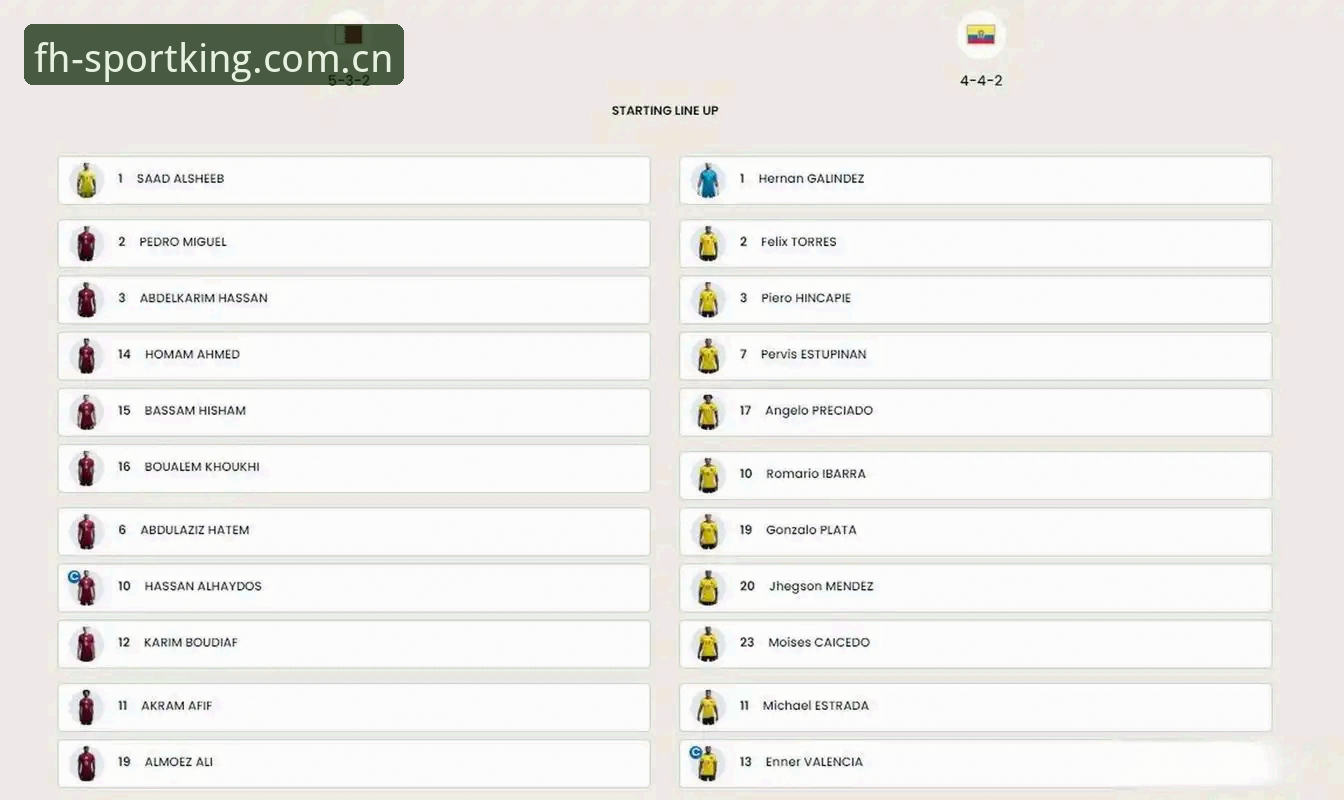Click the captain badge next to Enner Valencia
The width and height of the screenshot is (1344, 800).
click(696, 752)
